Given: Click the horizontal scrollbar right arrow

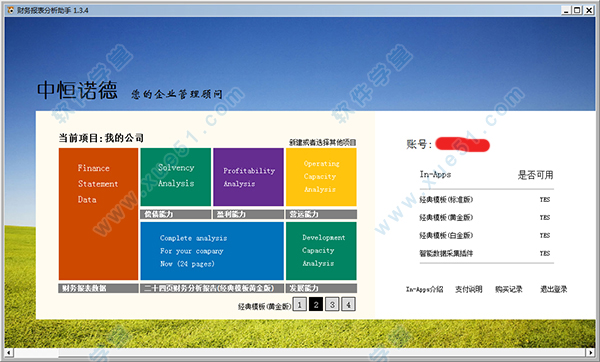Looking at the screenshot, I should click(591, 352).
